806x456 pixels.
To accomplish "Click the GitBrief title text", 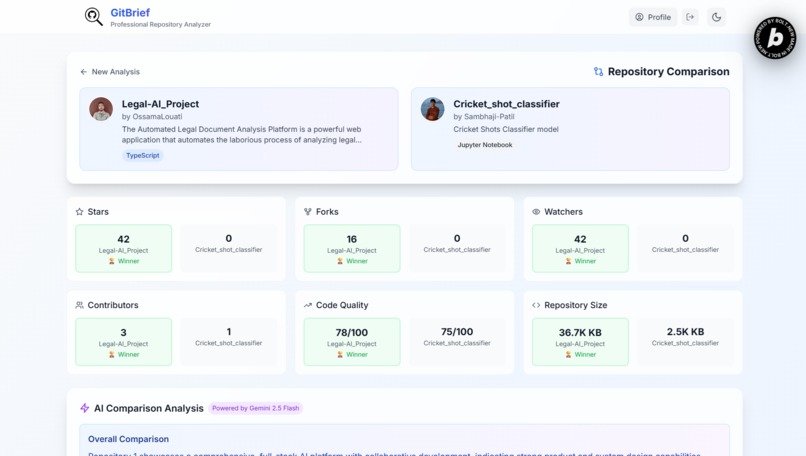I will 130,12.
